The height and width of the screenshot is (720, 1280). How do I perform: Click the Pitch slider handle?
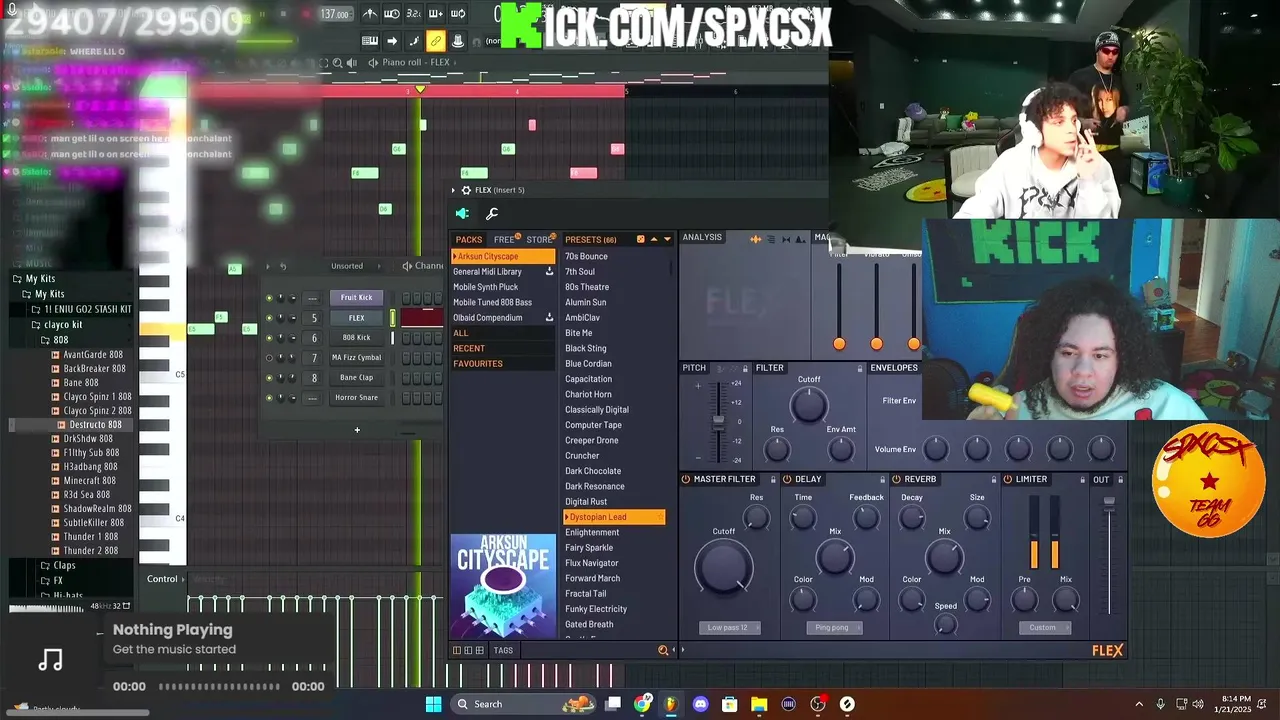[x=717, y=421]
